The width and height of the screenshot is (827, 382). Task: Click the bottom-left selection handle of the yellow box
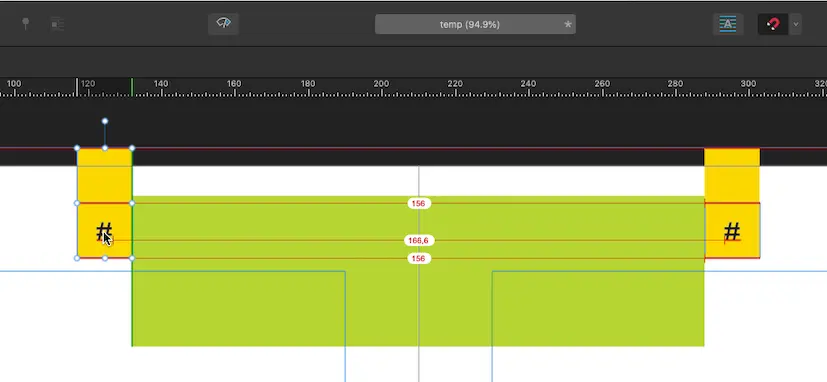pos(77,258)
